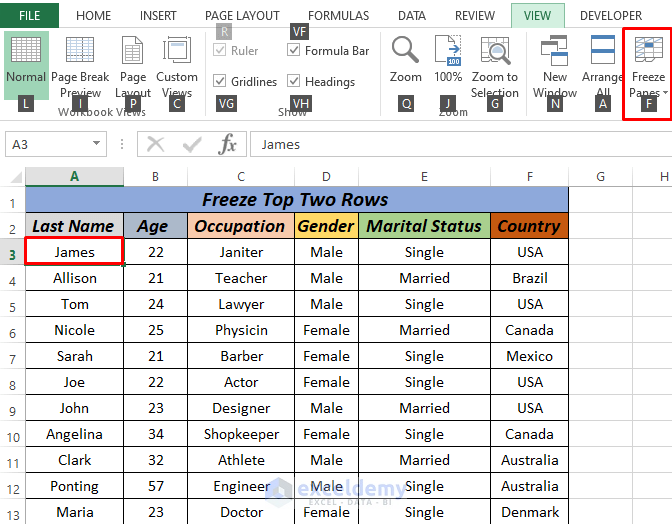Screen dimensions: 672x524
Task: Click the Zoom magnifier icon
Action: point(405,50)
